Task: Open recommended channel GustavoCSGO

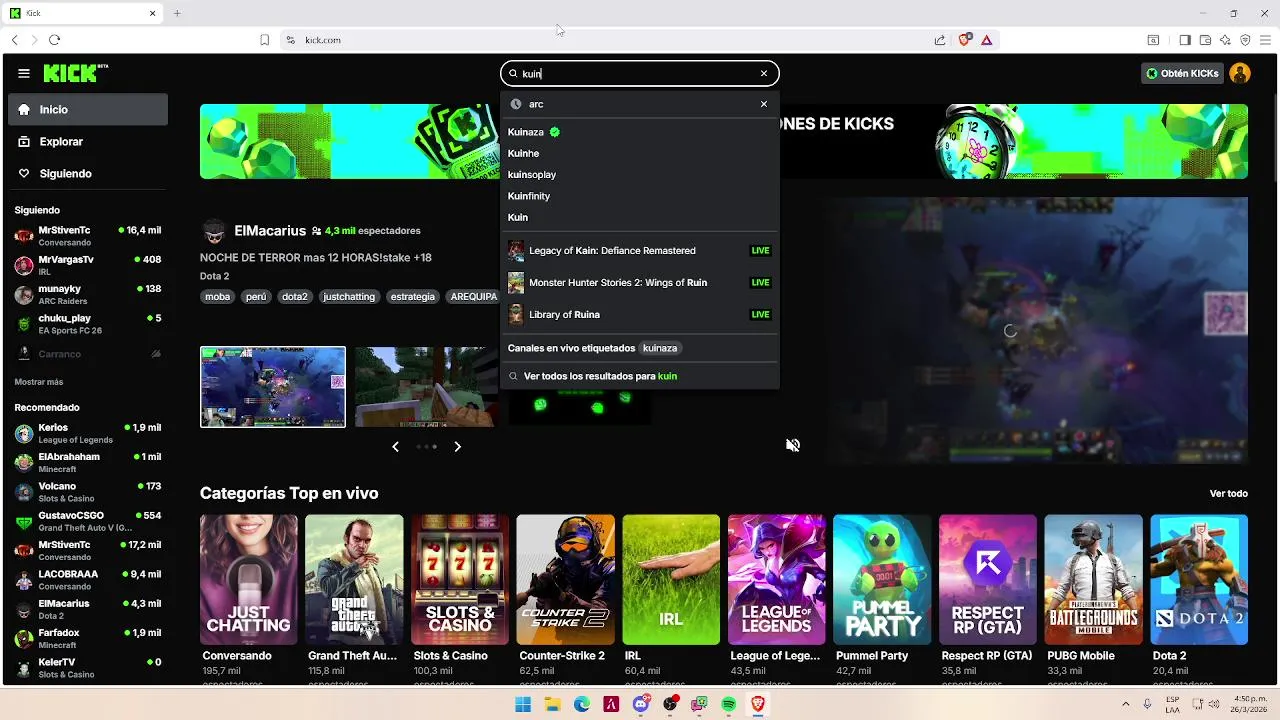Action: tap(88, 521)
